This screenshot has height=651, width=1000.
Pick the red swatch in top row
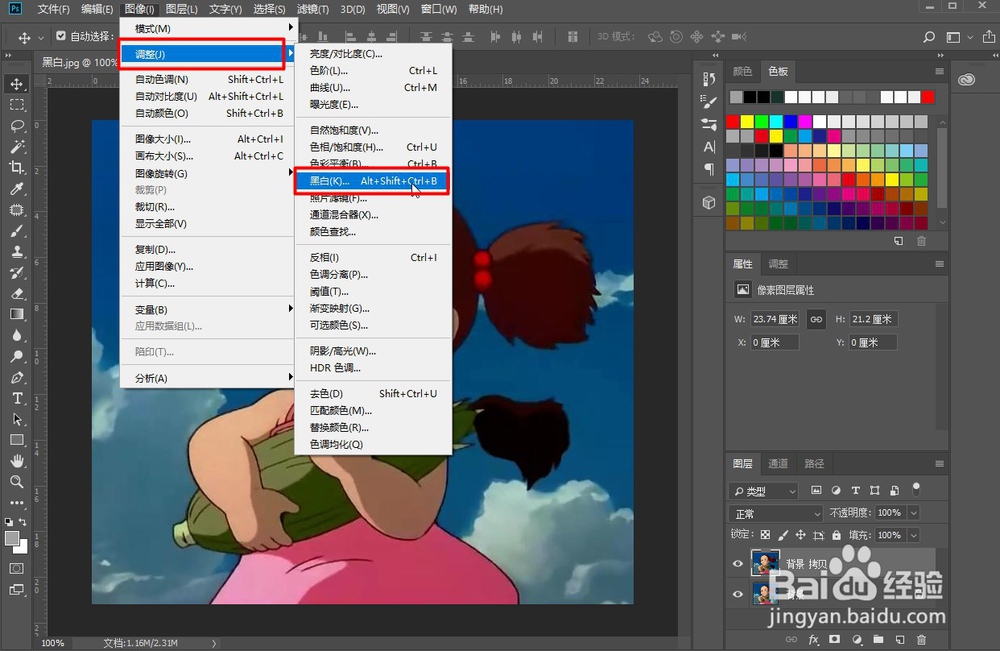click(928, 97)
